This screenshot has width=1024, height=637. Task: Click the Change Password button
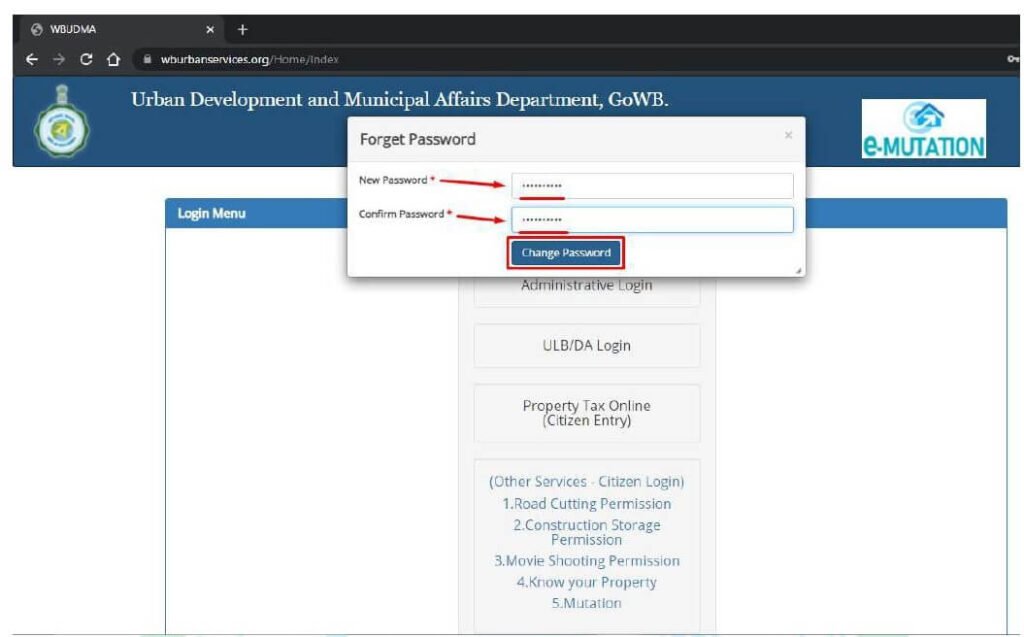pyautogui.click(x=566, y=253)
